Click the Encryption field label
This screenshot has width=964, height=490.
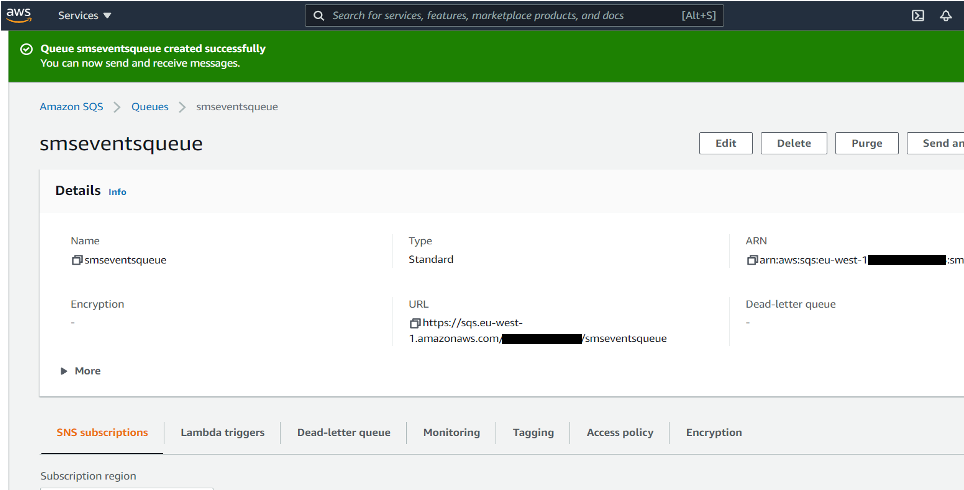coord(97,304)
